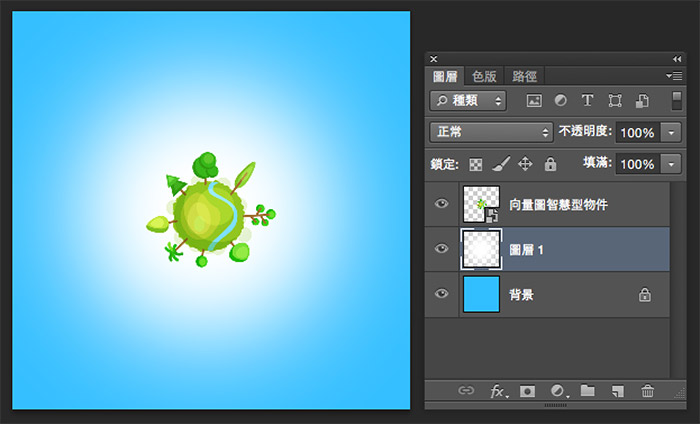This screenshot has width=700, height=424.
Task: Add a layer mask
Action: [x=527, y=391]
